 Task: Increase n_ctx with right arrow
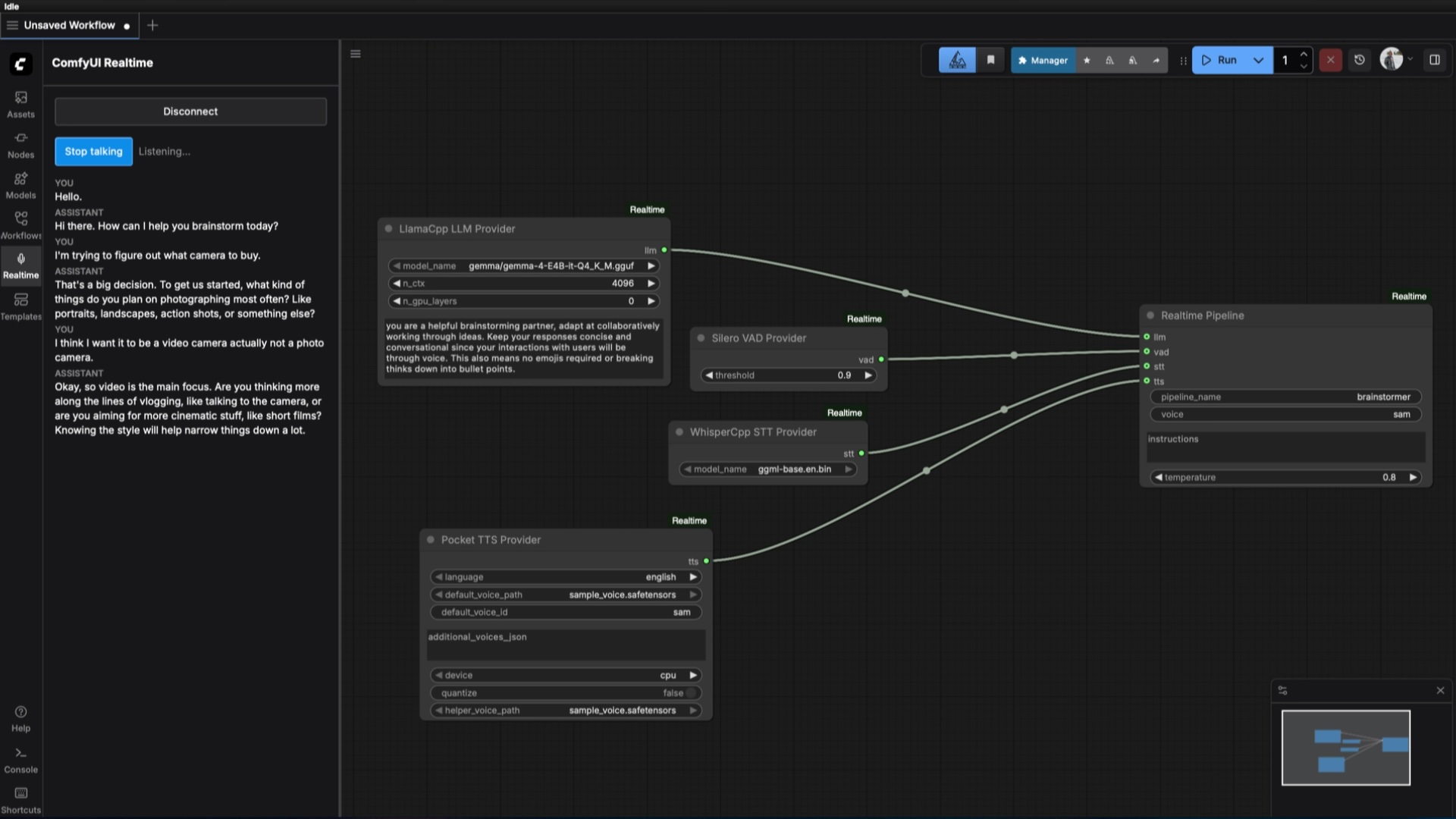tap(651, 284)
